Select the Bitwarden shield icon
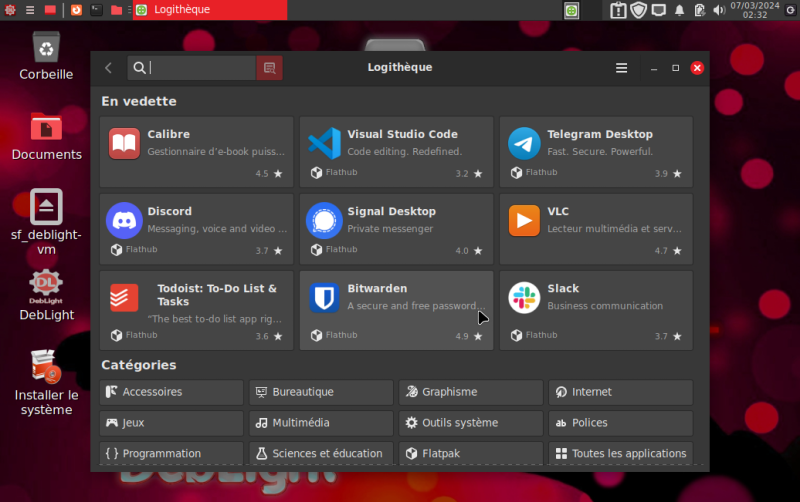This screenshot has height=502, width=800. [x=324, y=297]
